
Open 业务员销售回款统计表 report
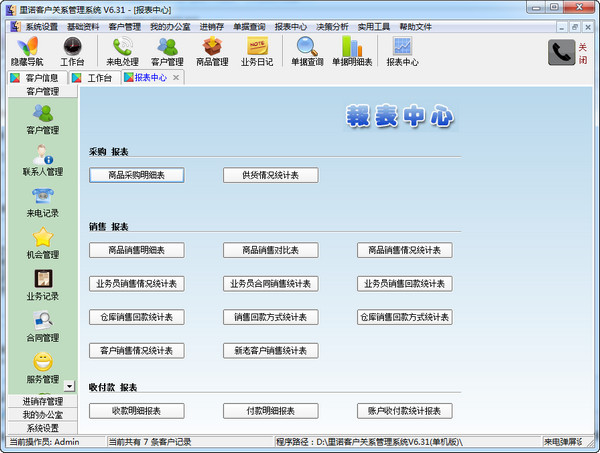[x=404, y=284]
